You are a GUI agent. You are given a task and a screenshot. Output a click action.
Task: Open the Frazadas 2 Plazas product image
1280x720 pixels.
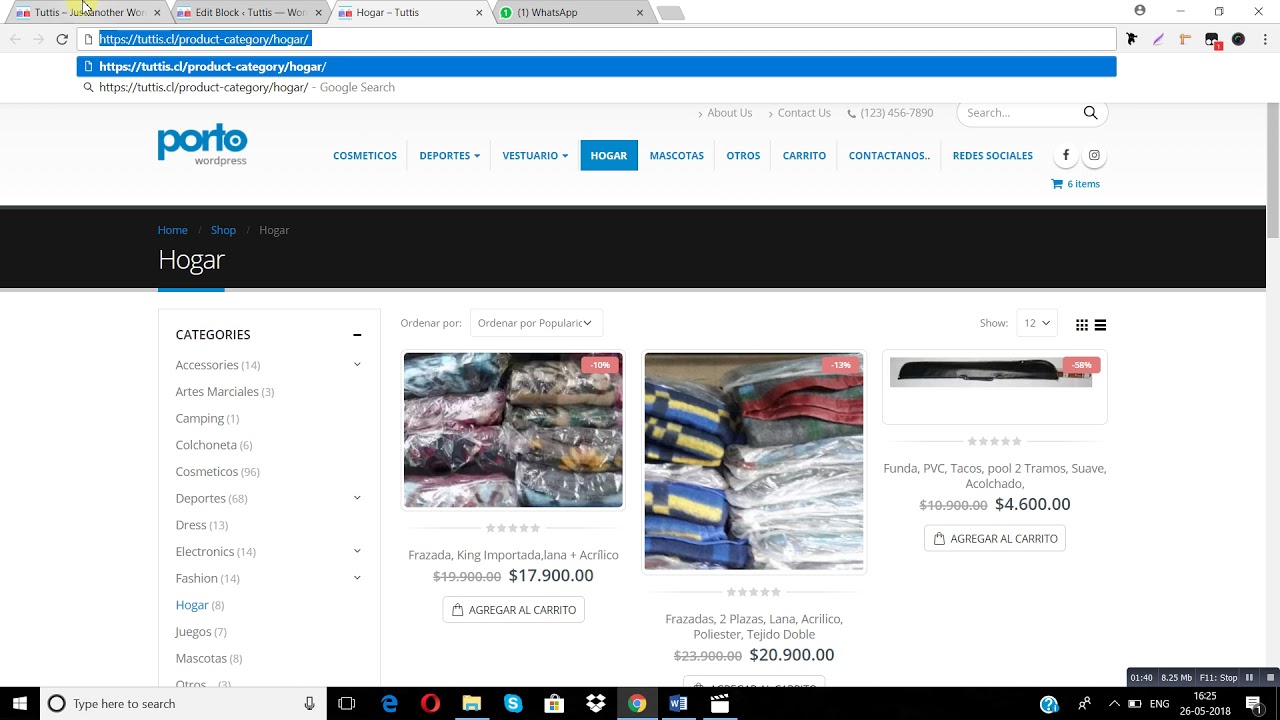coord(754,461)
